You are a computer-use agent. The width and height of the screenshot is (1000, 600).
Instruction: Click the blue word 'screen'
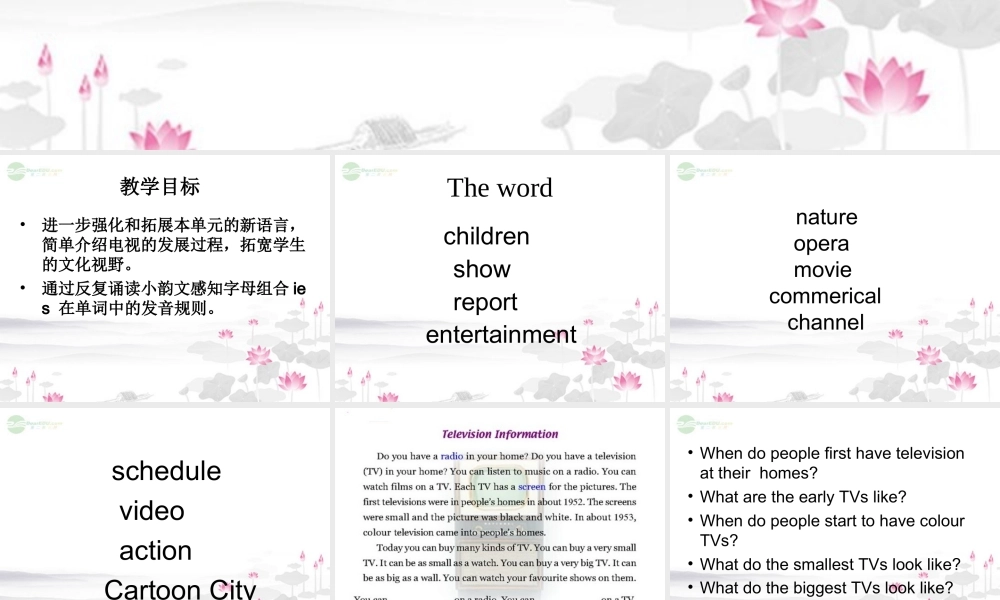[531, 487]
